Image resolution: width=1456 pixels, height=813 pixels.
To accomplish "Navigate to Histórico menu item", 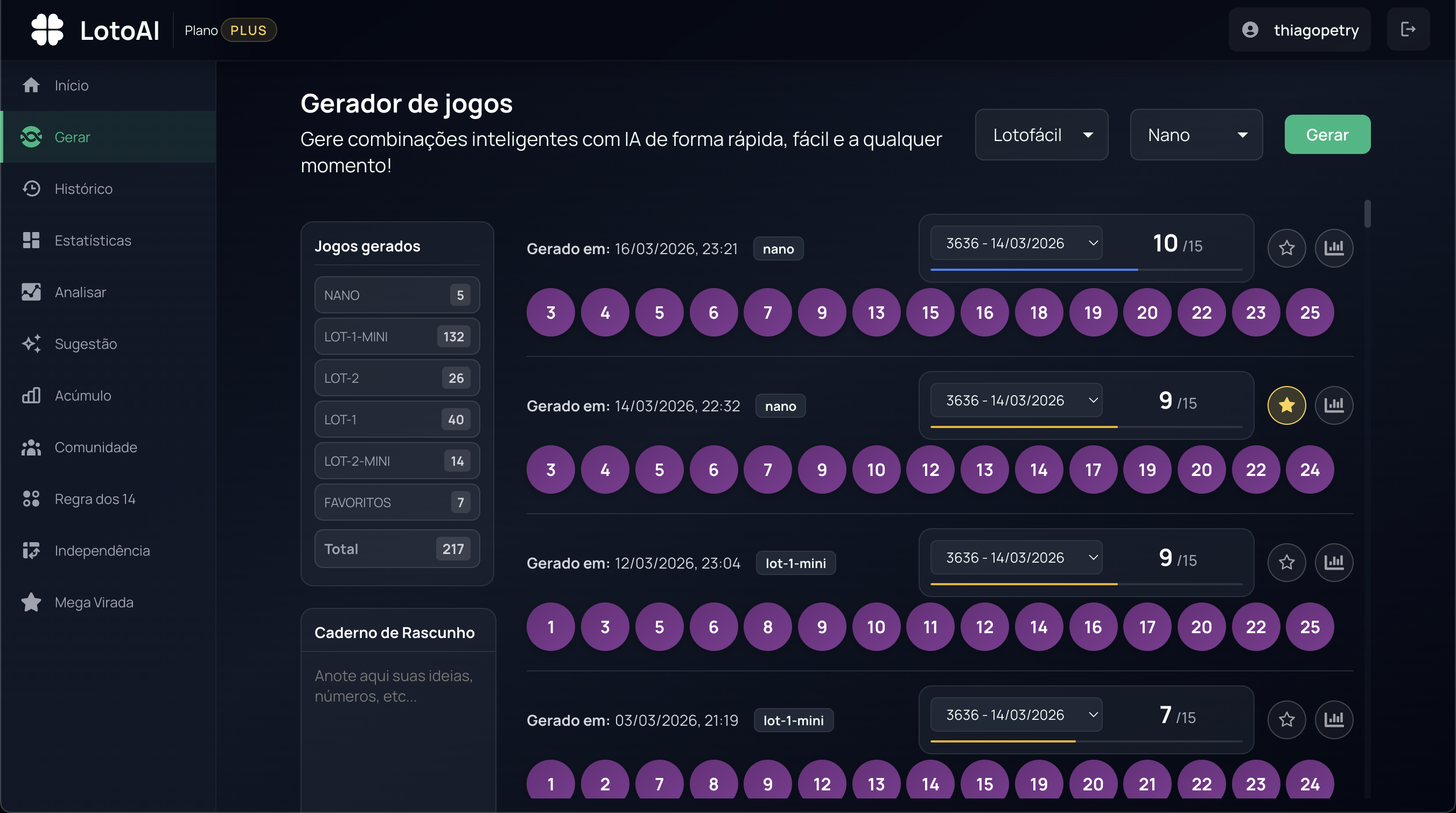I will coord(109,188).
